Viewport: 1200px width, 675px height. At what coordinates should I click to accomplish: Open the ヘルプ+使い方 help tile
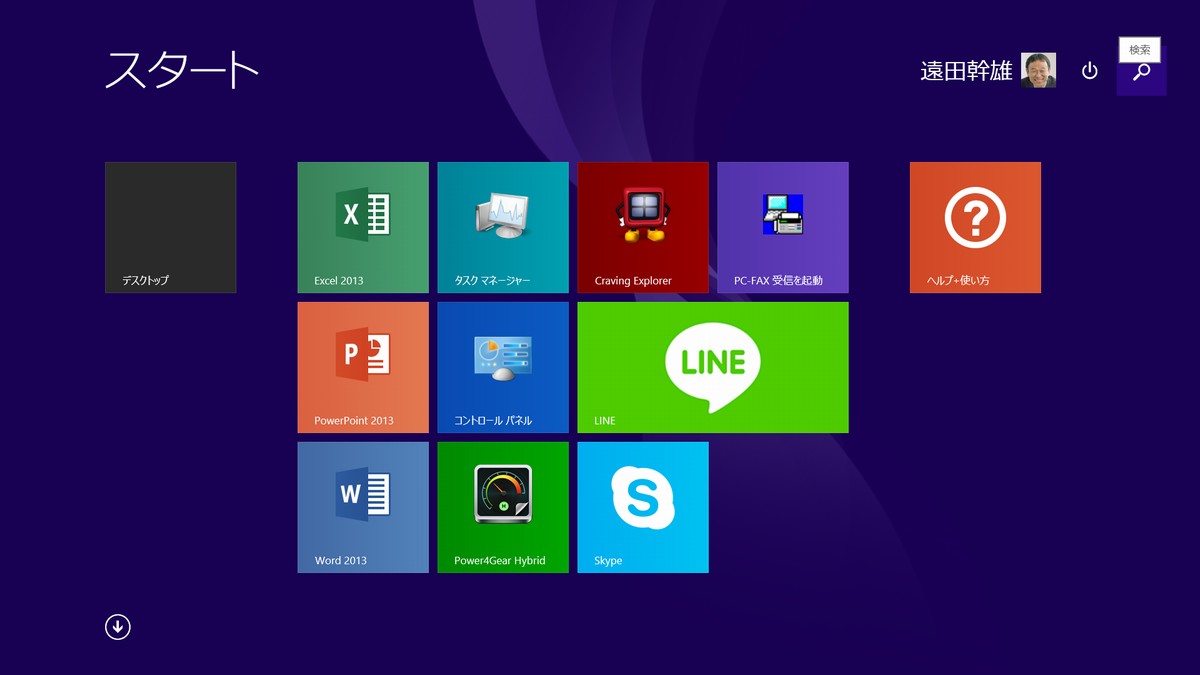click(x=975, y=227)
